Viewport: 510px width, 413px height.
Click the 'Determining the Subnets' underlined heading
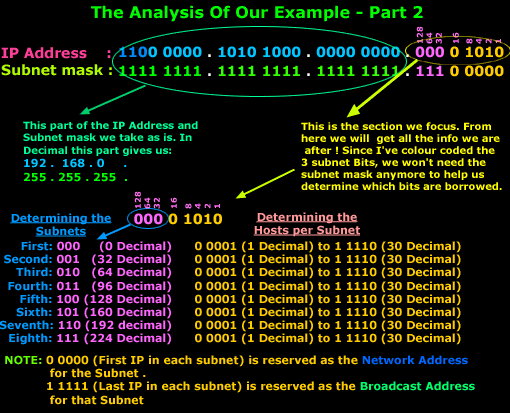click(x=61, y=224)
